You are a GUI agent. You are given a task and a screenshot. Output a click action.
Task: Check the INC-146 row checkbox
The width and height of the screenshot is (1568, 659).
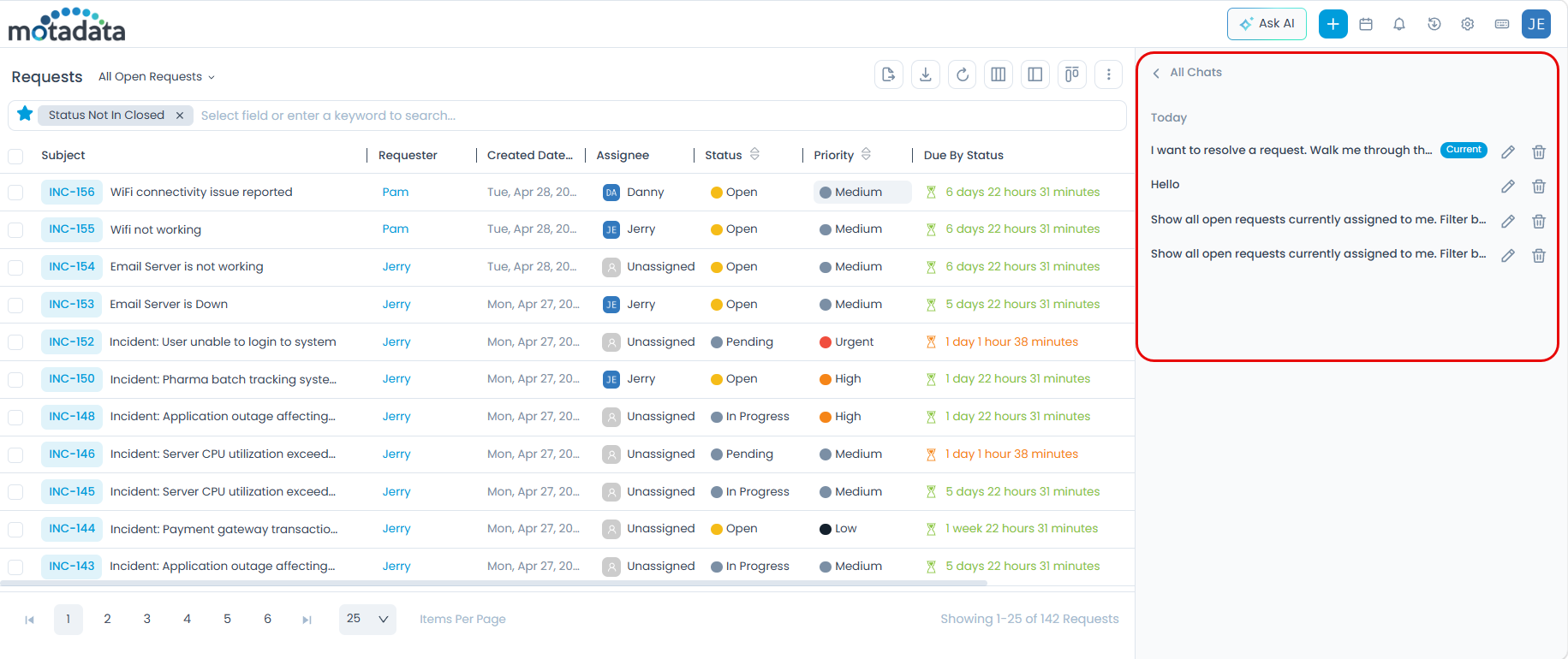coord(15,454)
